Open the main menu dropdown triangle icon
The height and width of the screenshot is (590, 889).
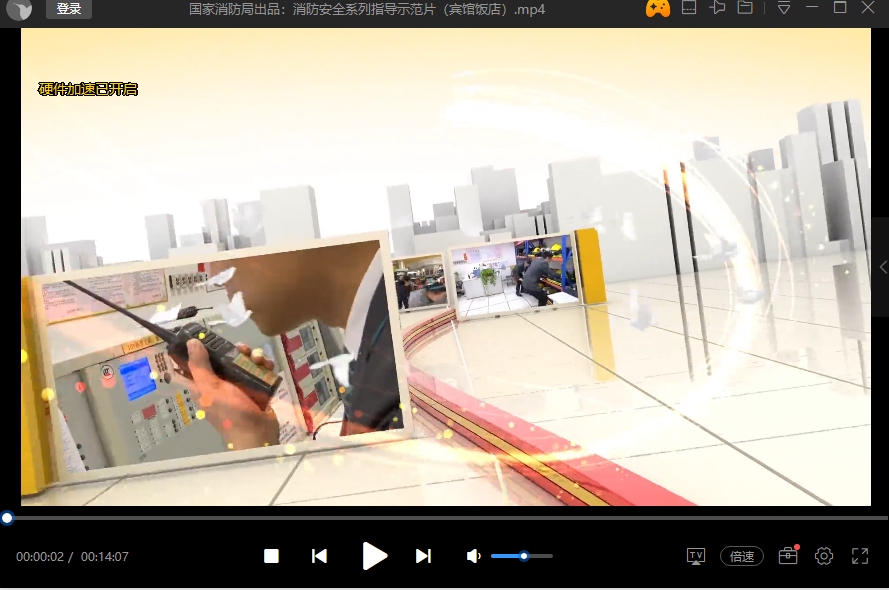(x=784, y=8)
